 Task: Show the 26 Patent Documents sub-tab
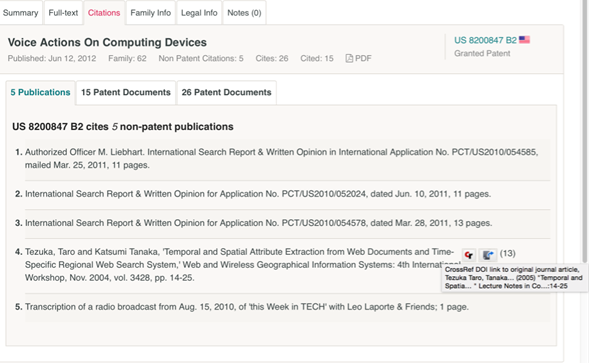coord(227,92)
